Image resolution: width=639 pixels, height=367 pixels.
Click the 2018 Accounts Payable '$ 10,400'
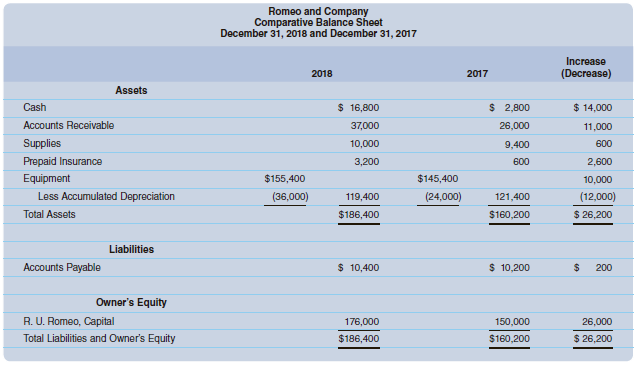[358, 268]
